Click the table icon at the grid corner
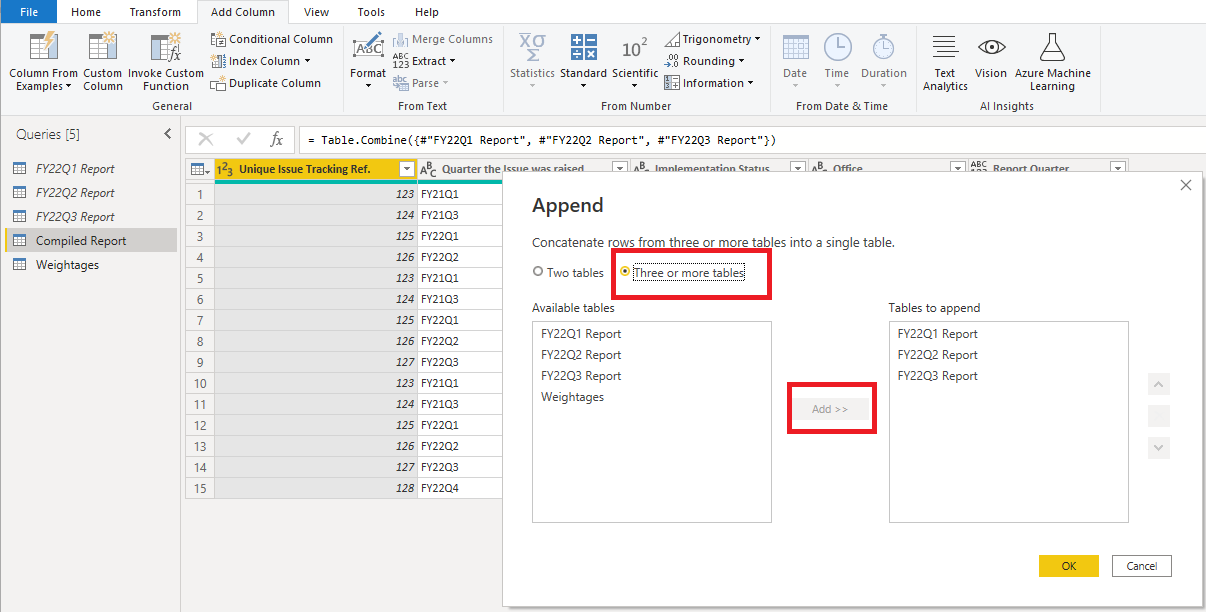This screenshot has width=1206, height=612. [200, 169]
